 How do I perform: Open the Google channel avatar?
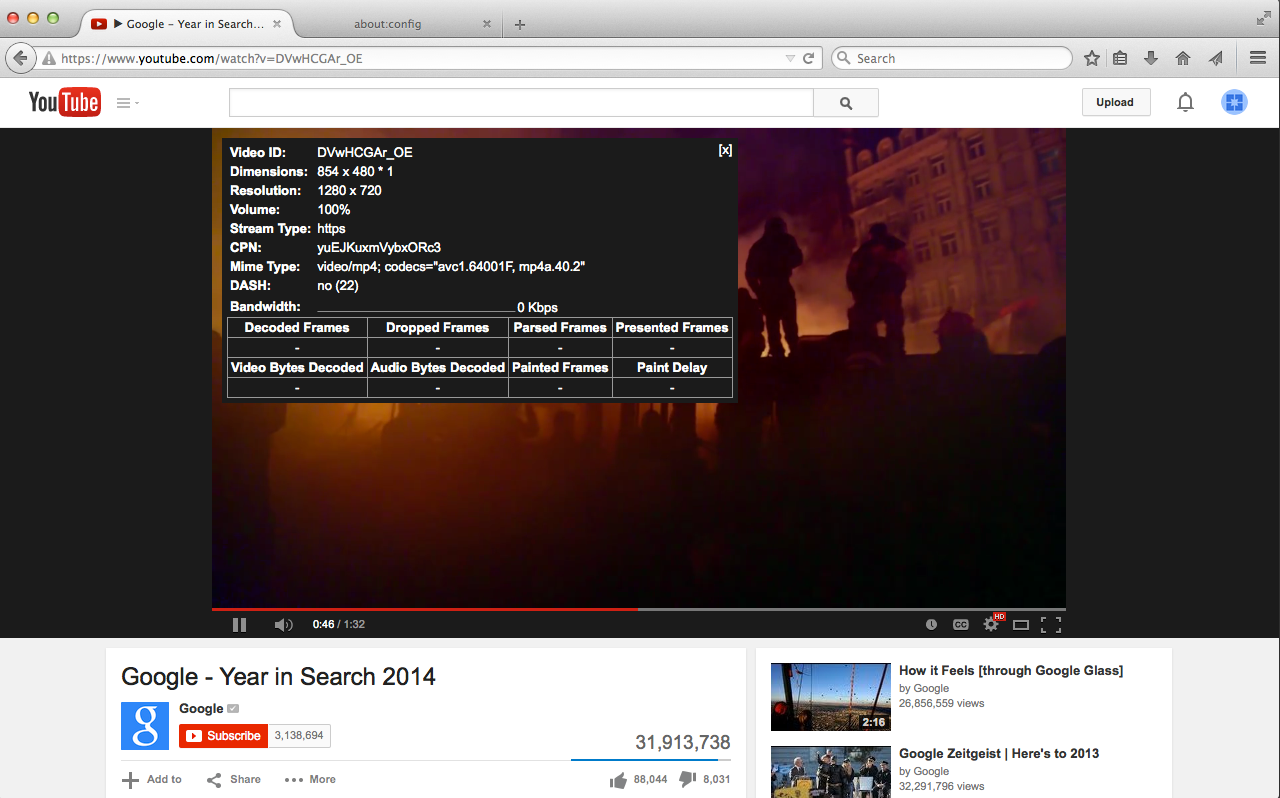tap(145, 726)
